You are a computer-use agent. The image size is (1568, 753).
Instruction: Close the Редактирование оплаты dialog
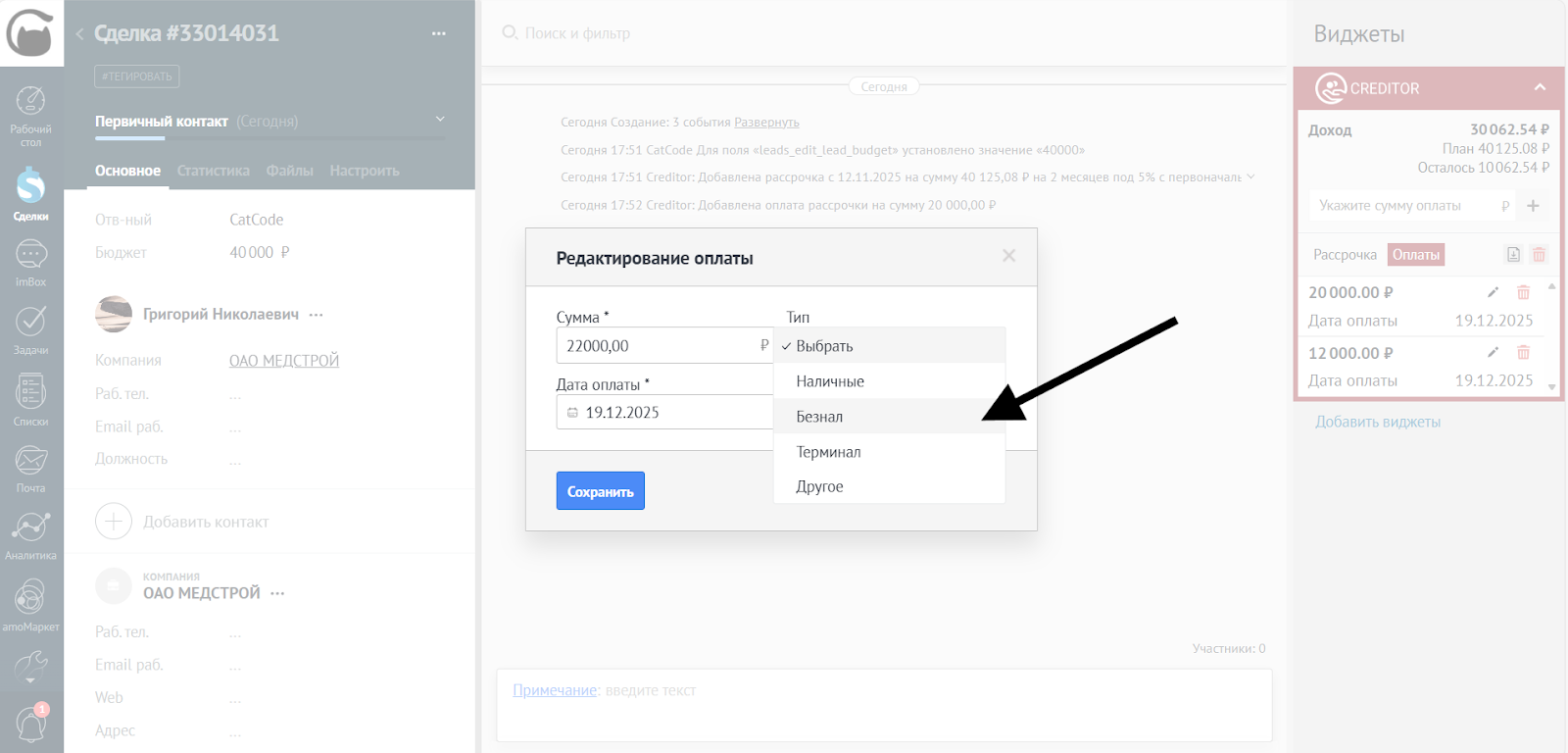pyautogui.click(x=1008, y=256)
